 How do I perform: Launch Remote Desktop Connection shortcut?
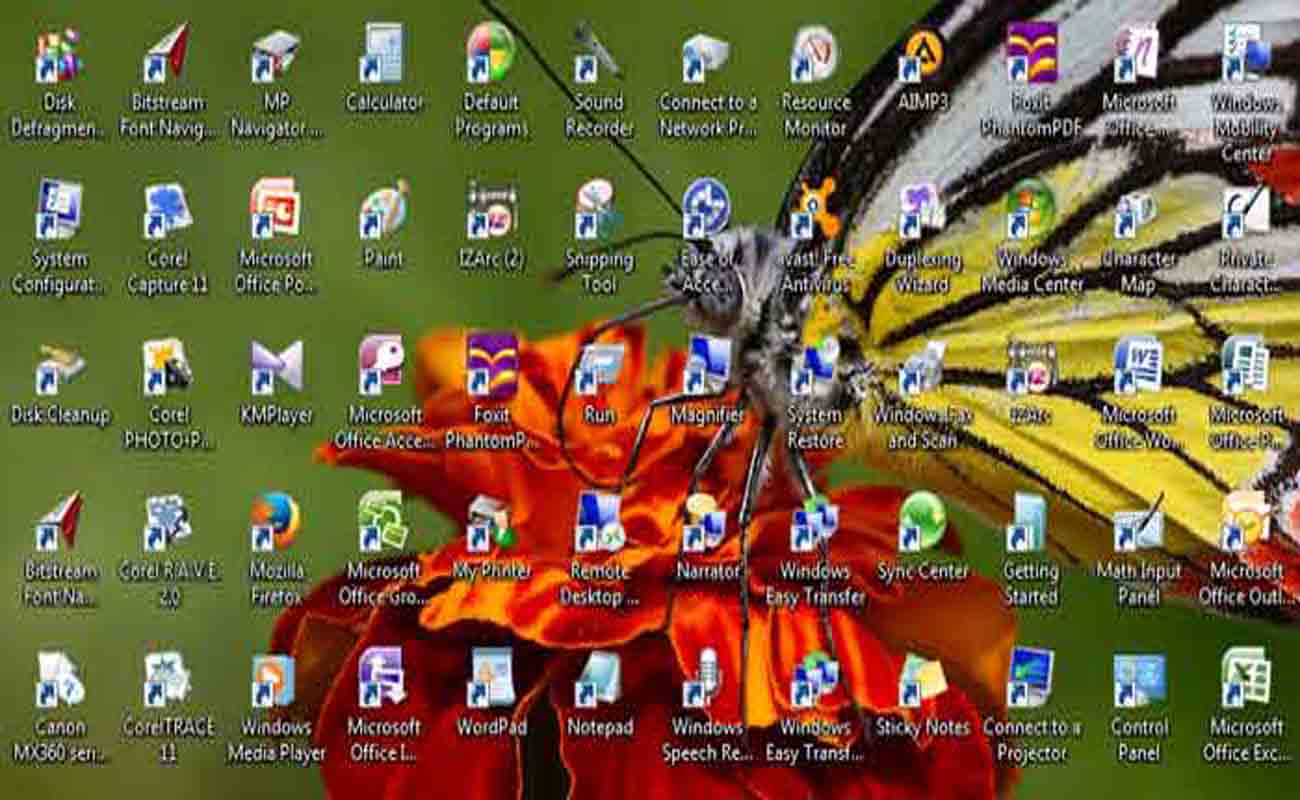[x=598, y=522]
